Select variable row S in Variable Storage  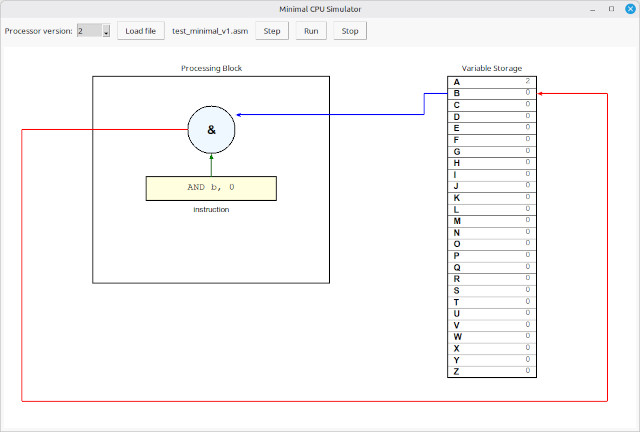click(x=492, y=290)
